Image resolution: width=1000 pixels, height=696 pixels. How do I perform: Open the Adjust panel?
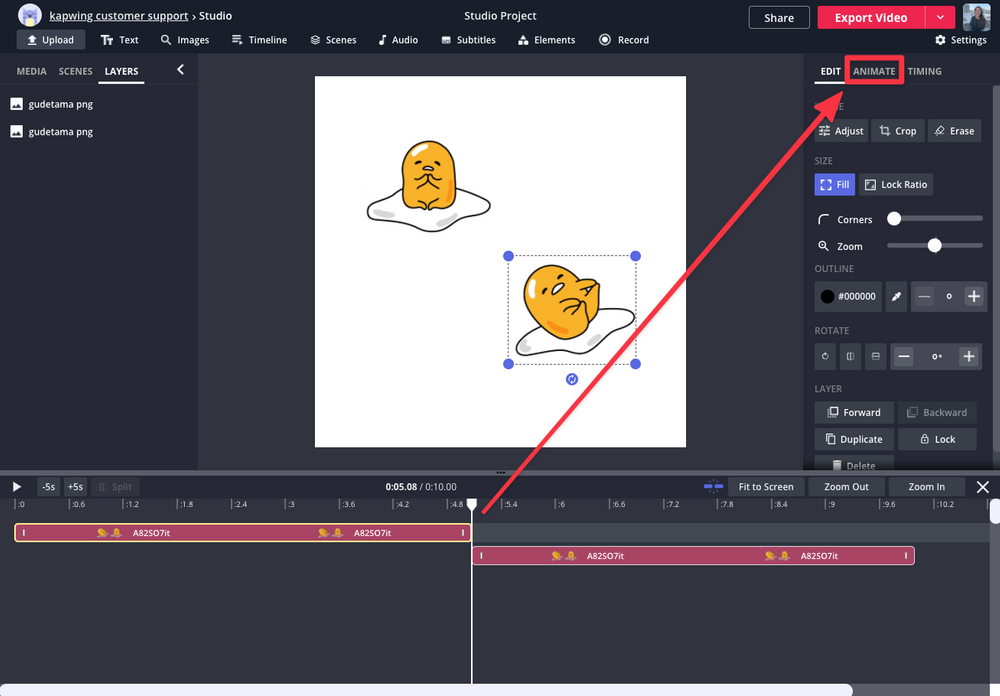click(841, 130)
